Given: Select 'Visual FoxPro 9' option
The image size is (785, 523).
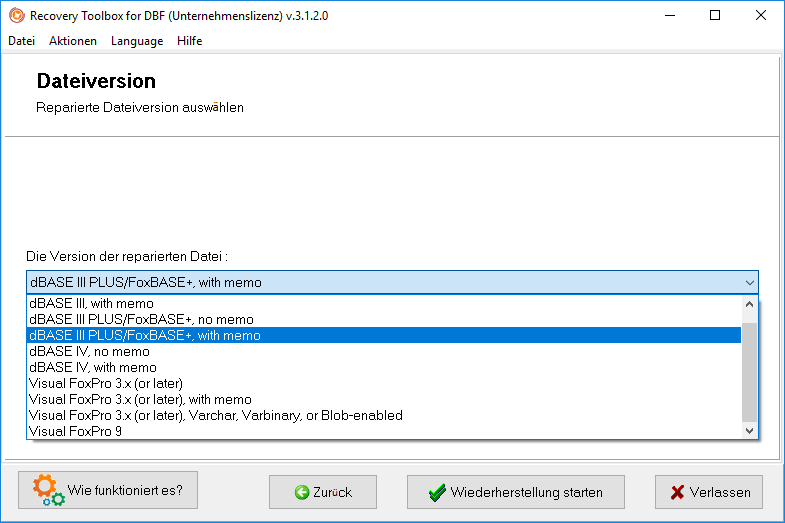Looking at the screenshot, I should [x=383, y=431].
